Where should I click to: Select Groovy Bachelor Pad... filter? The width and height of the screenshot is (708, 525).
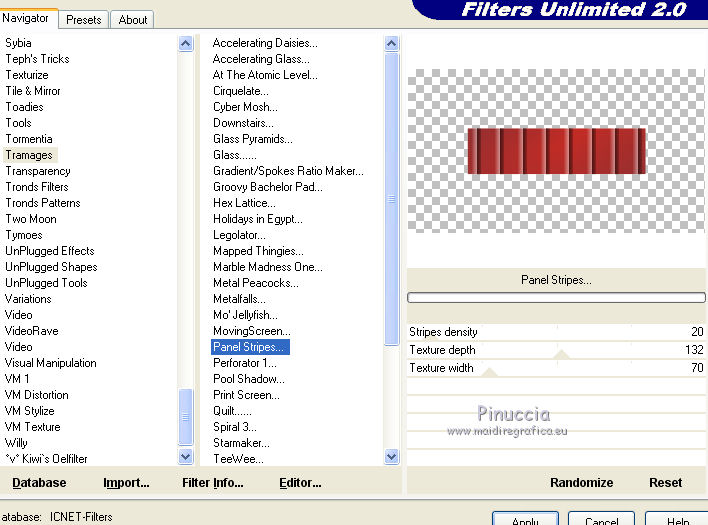coord(268,187)
